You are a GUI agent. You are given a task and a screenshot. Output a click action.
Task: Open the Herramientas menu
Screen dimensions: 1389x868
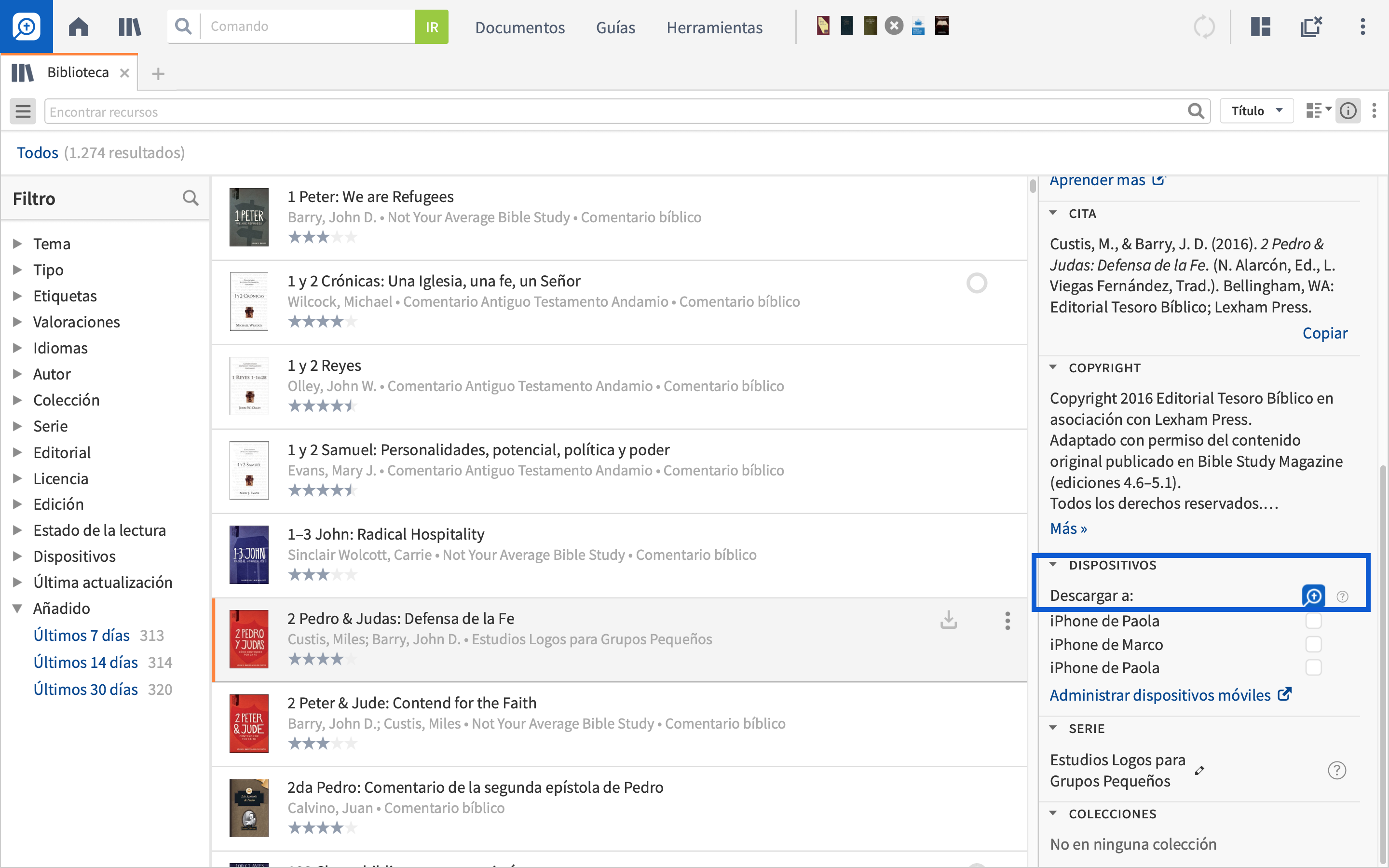click(x=714, y=27)
